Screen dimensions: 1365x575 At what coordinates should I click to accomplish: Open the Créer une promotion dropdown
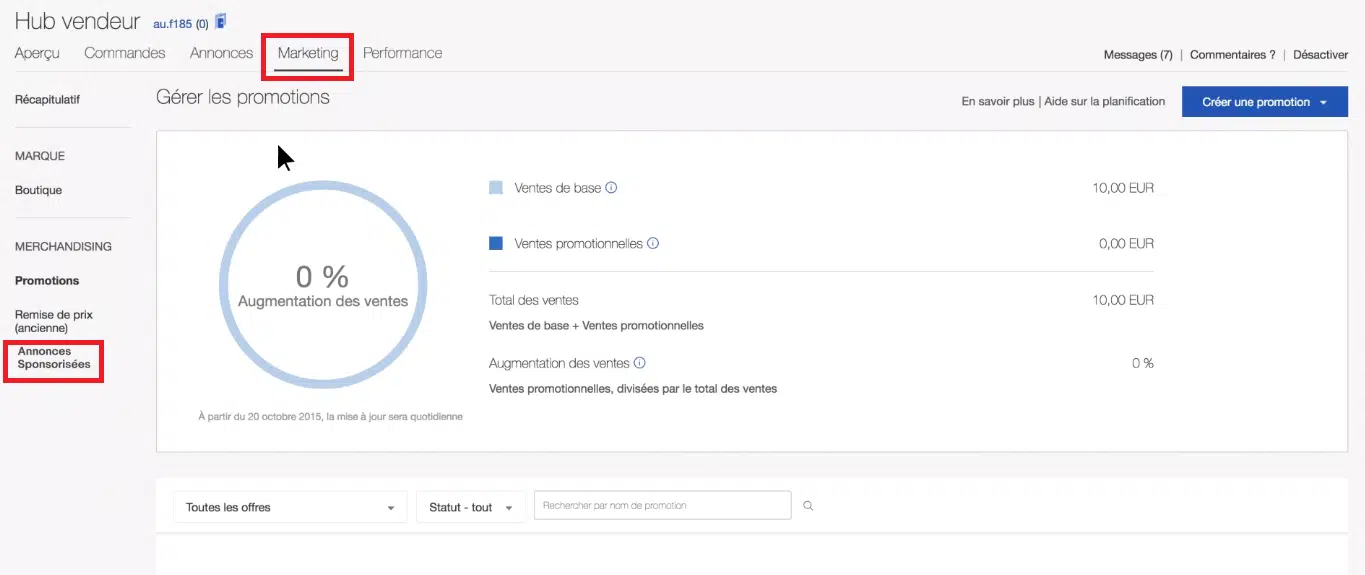1264,102
